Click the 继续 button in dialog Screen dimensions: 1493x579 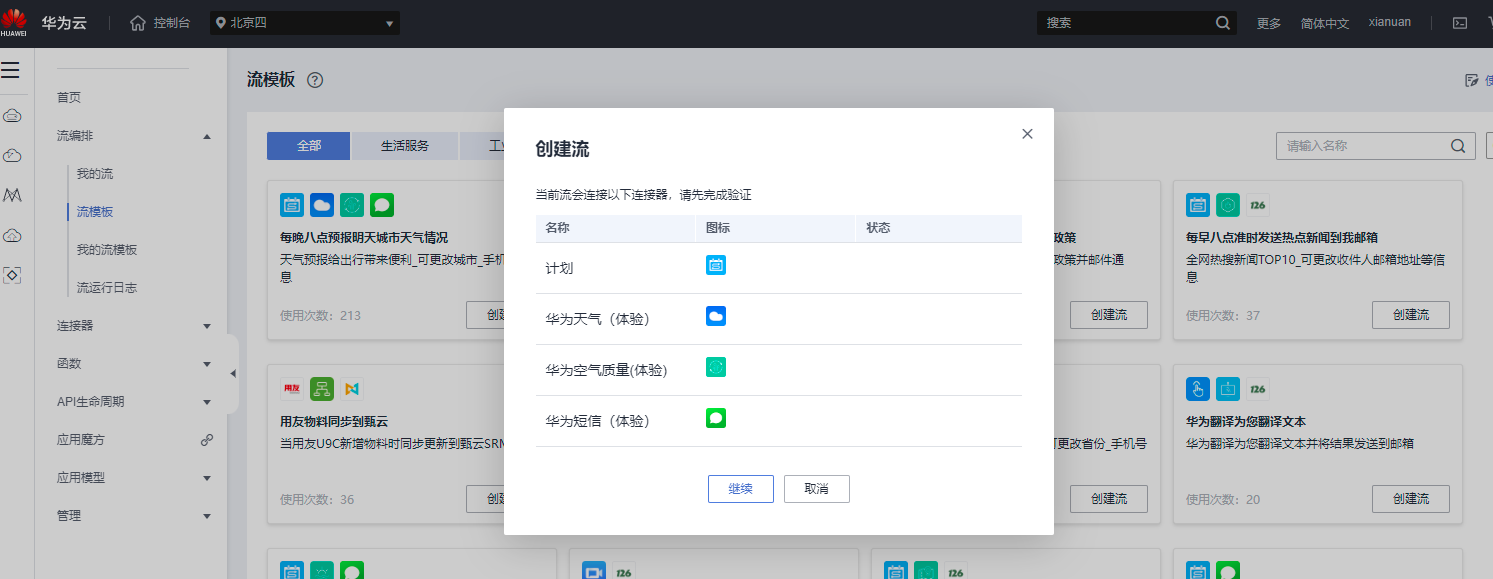pos(741,489)
